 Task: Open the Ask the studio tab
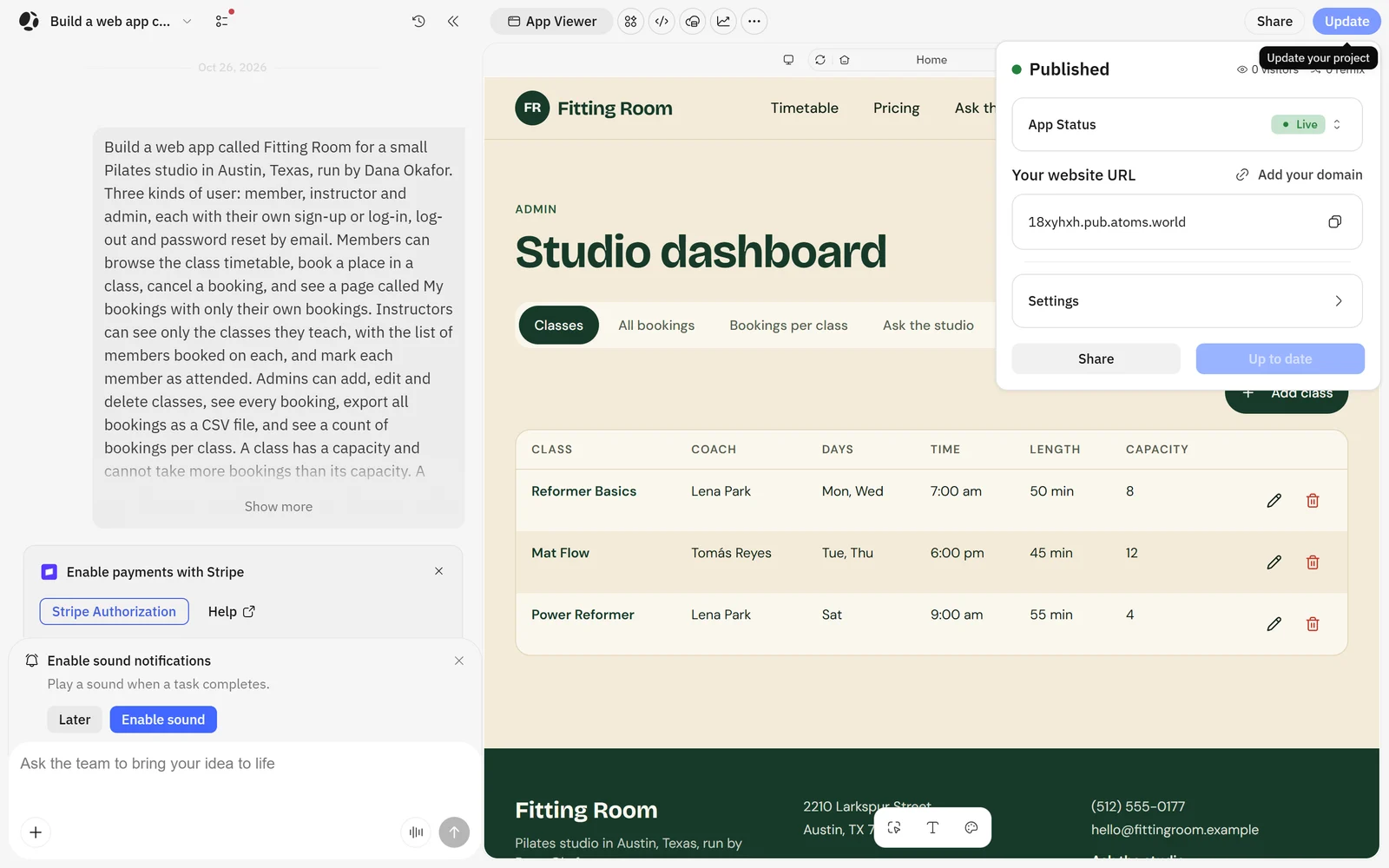click(x=928, y=325)
